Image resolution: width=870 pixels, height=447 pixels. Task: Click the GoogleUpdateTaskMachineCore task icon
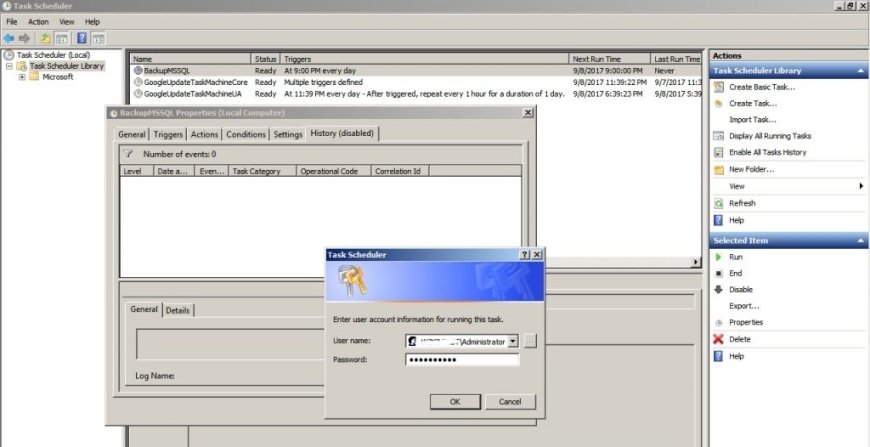pyautogui.click(x=138, y=82)
